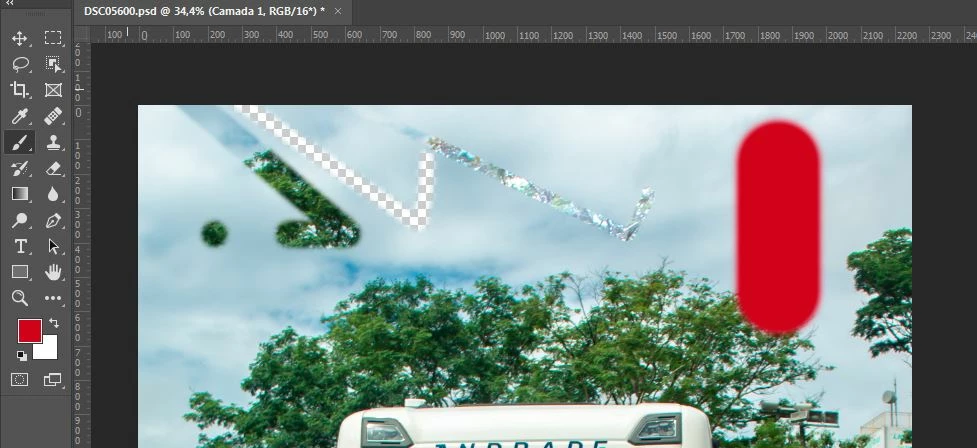Select the Lasso tool
The height and width of the screenshot is (448, 977).
[x=19, y=64]
